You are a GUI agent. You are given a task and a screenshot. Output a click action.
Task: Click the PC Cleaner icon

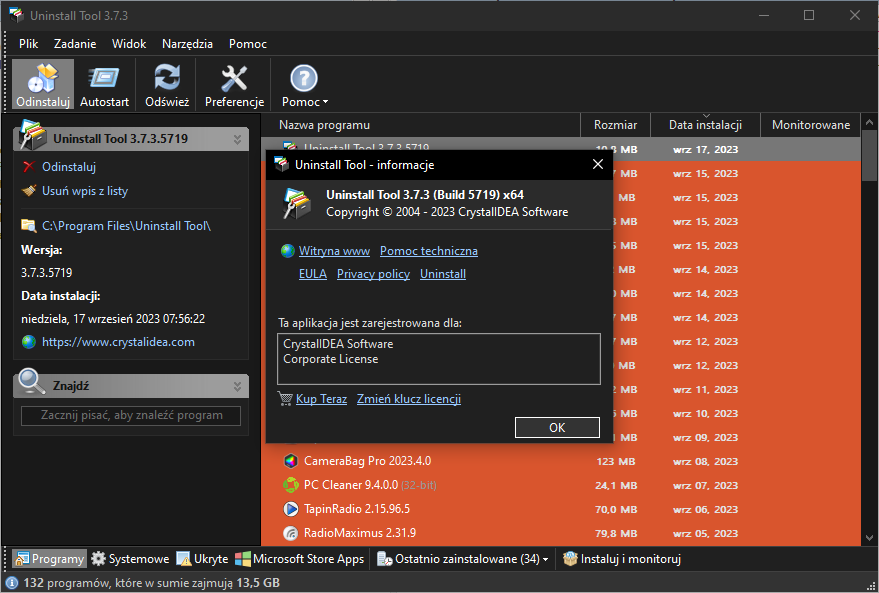click(x=290, y=485)
